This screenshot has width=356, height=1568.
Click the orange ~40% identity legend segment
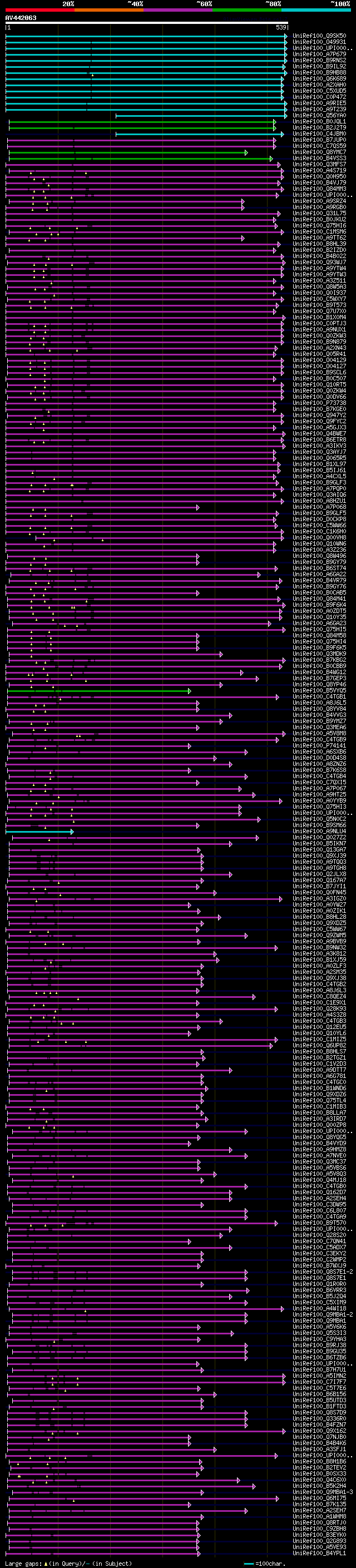(x=109, y=10)
